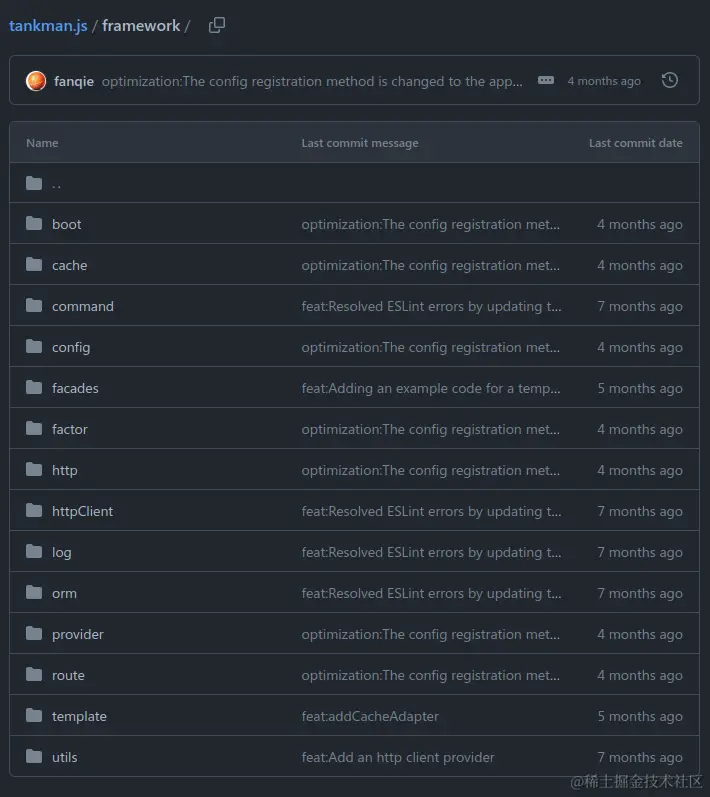Open commit history clock icon
The image size is (710, 797).
click(670, 81)
